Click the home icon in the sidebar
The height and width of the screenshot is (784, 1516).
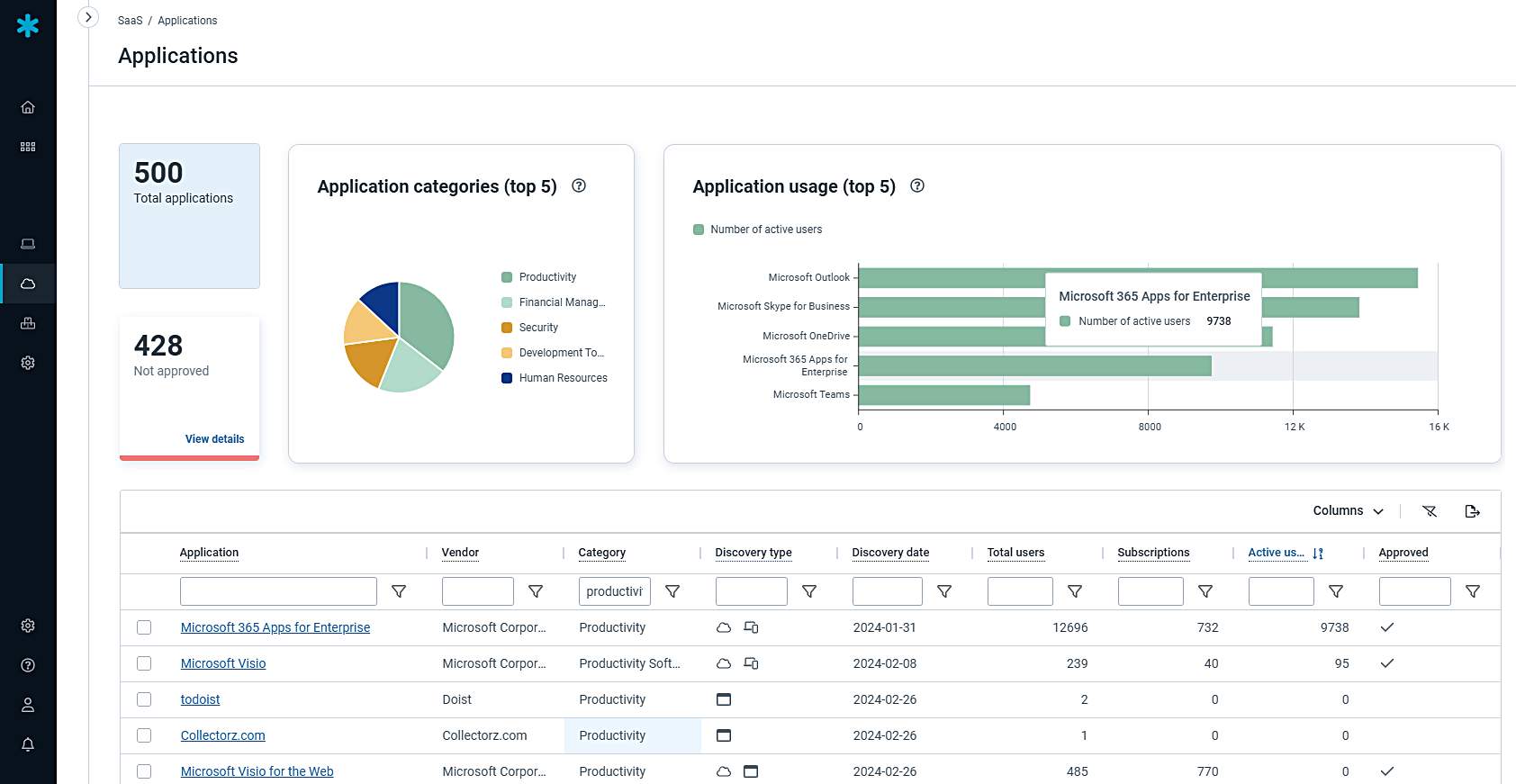click(28, 107)
